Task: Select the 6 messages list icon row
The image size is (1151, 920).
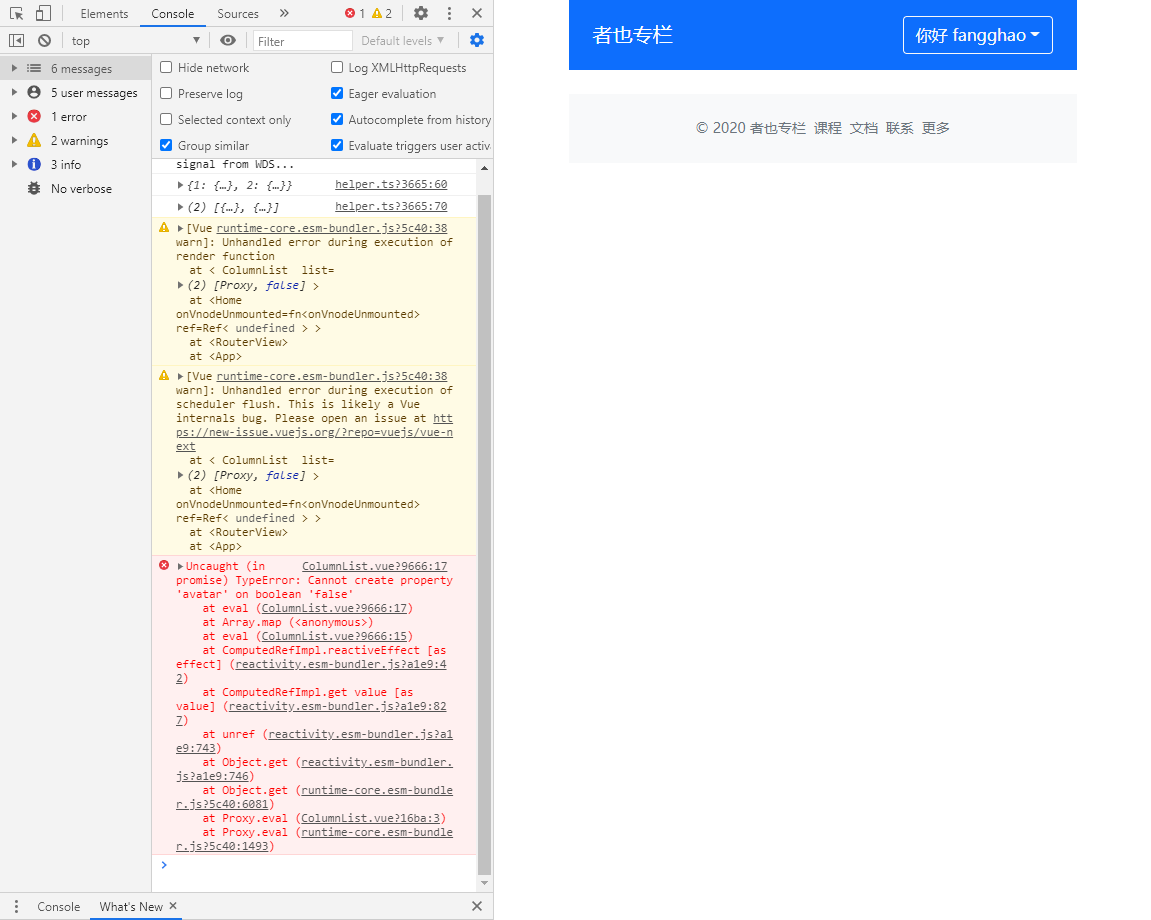Action: [x=76, y=68]
